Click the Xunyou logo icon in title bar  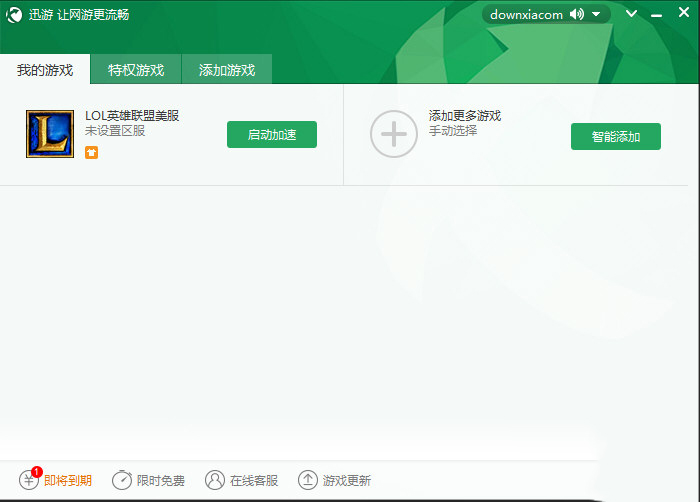[x=15, y=15]
